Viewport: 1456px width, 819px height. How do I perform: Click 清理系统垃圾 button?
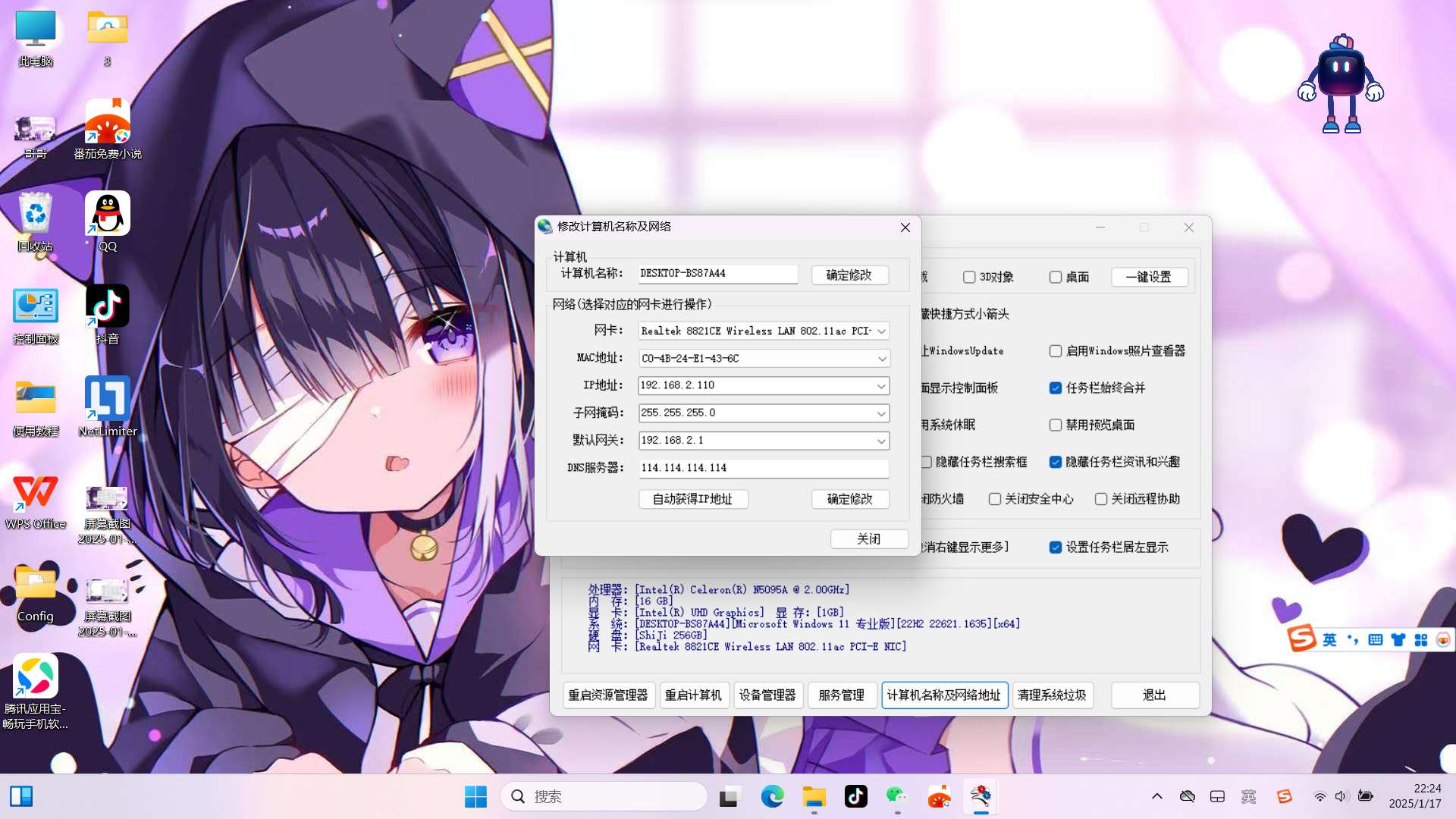(x=1052, y=695)
